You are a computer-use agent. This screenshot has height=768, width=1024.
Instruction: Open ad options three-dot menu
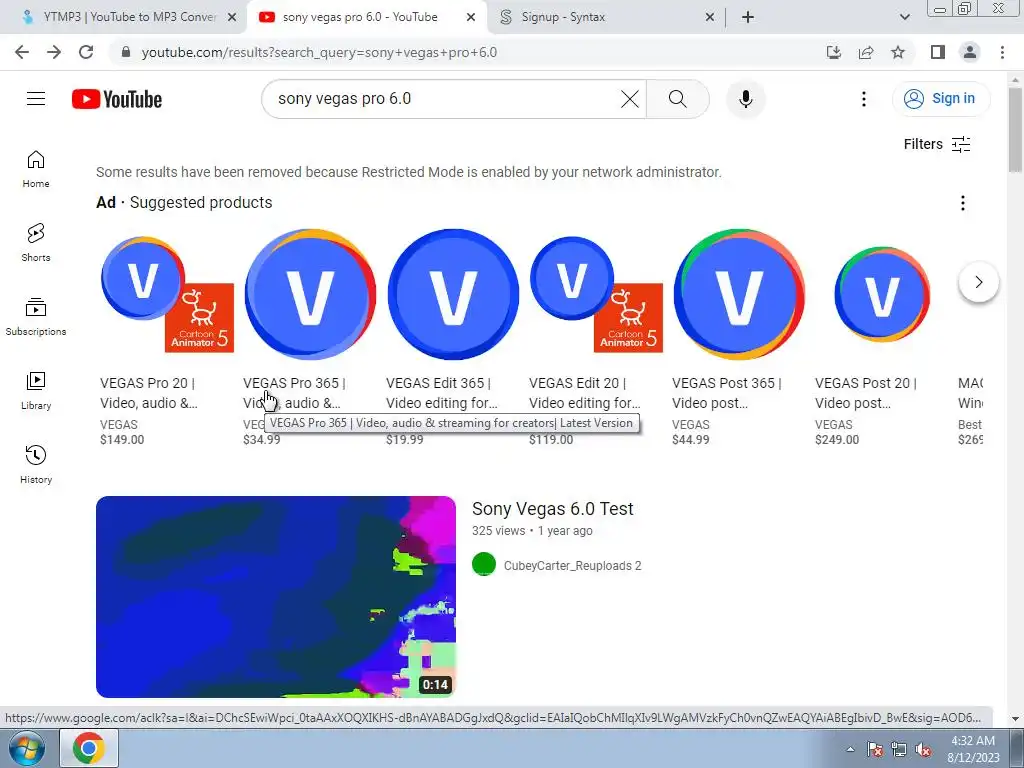[x=963, y=203]
